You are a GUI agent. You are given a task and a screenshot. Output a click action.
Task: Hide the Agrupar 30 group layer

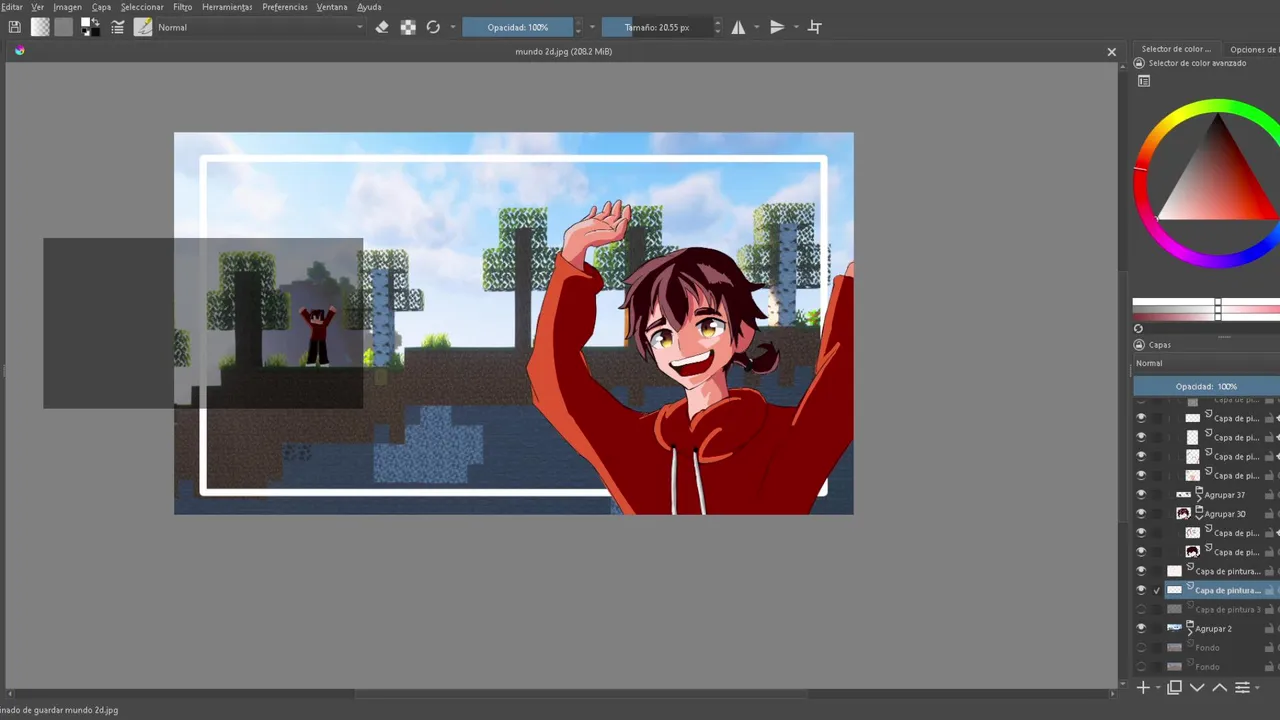[1141, 514]
